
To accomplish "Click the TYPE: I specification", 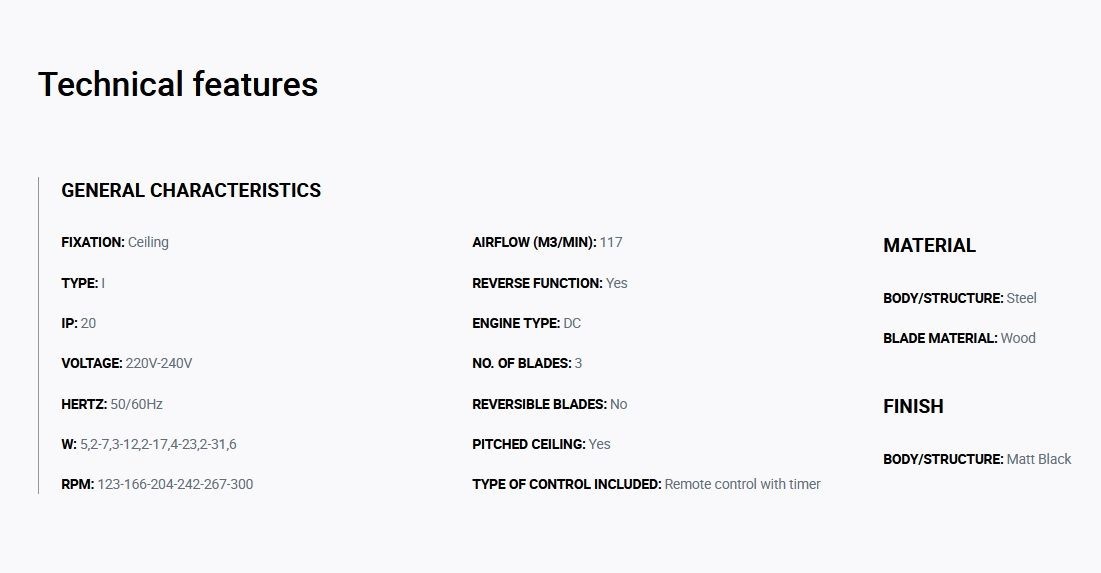I will click(83, 283).
